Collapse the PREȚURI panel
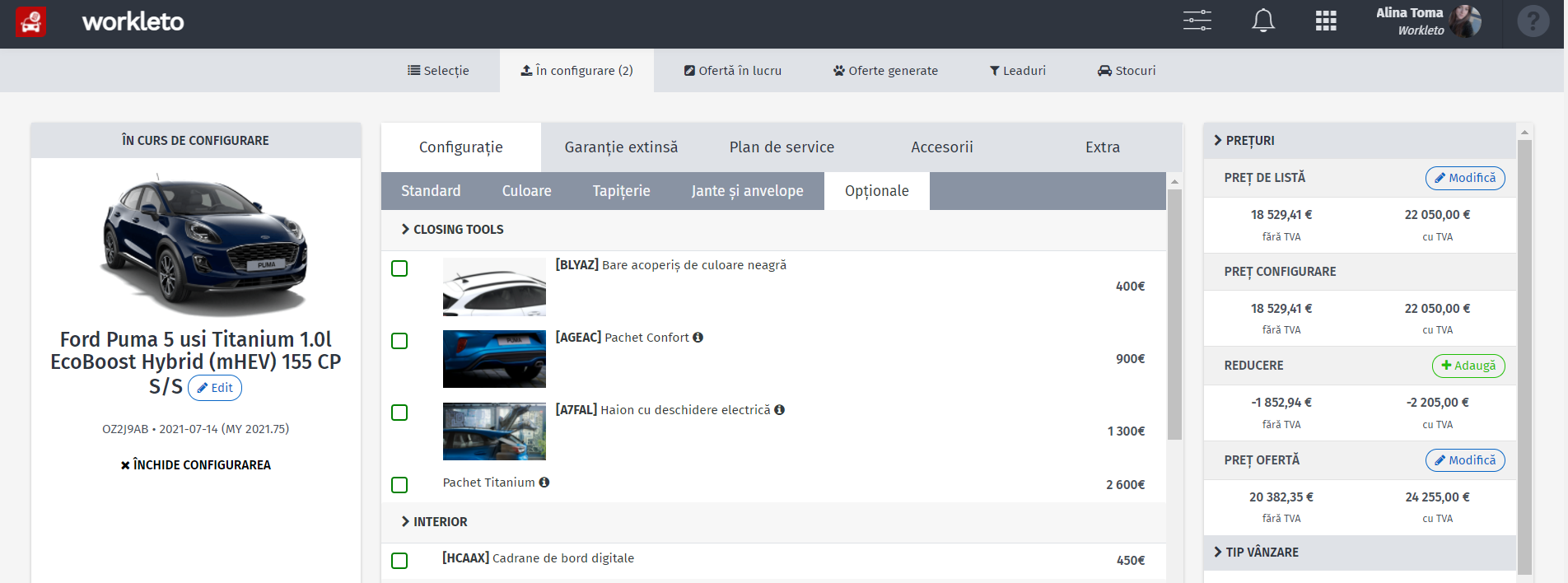The image size is (1568, 583). (1244, 141)
